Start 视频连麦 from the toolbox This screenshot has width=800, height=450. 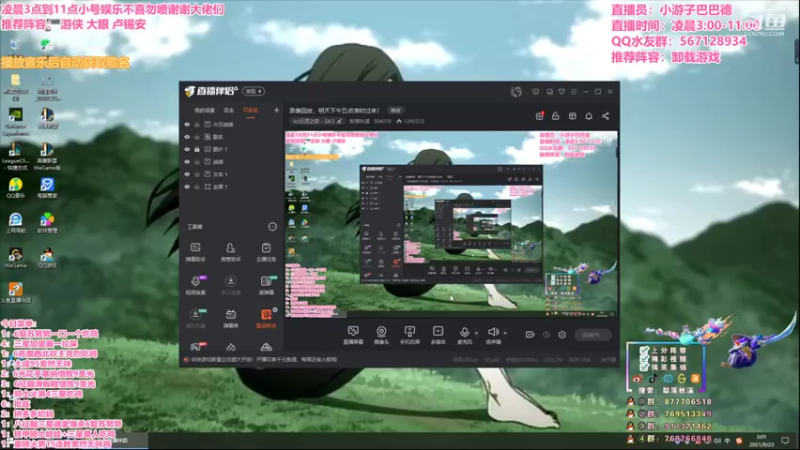coord(195,285)
